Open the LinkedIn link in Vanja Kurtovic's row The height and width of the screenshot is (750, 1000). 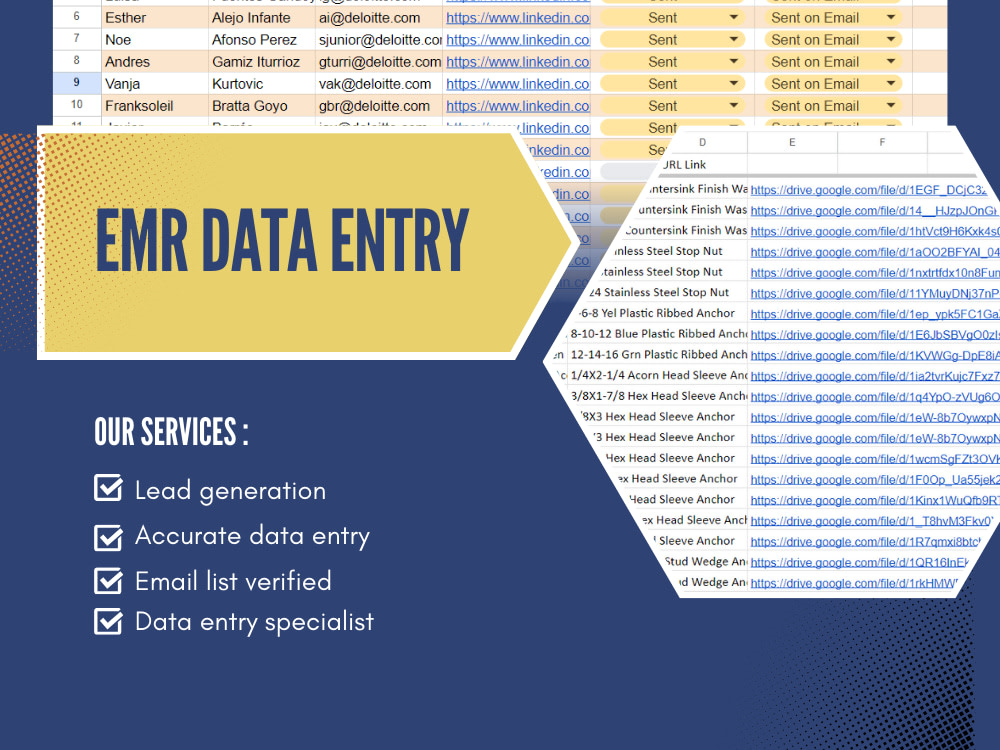(x=518, y=83)
